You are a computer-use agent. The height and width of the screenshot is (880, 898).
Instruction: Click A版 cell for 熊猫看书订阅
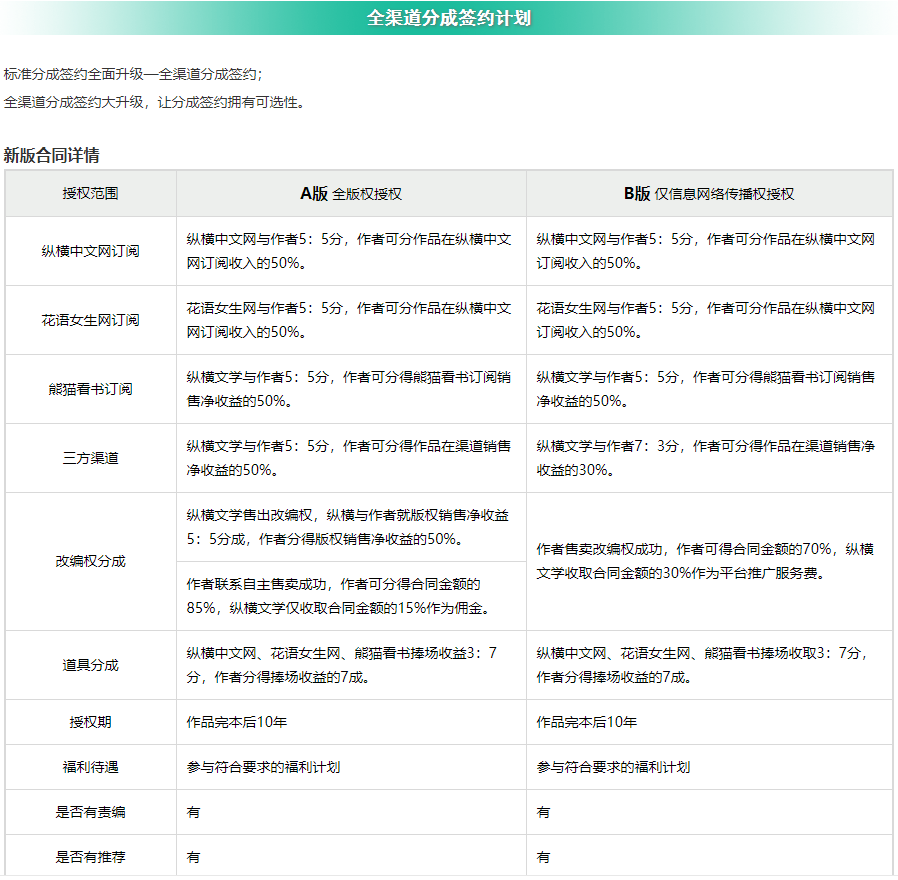click(351, 389)
